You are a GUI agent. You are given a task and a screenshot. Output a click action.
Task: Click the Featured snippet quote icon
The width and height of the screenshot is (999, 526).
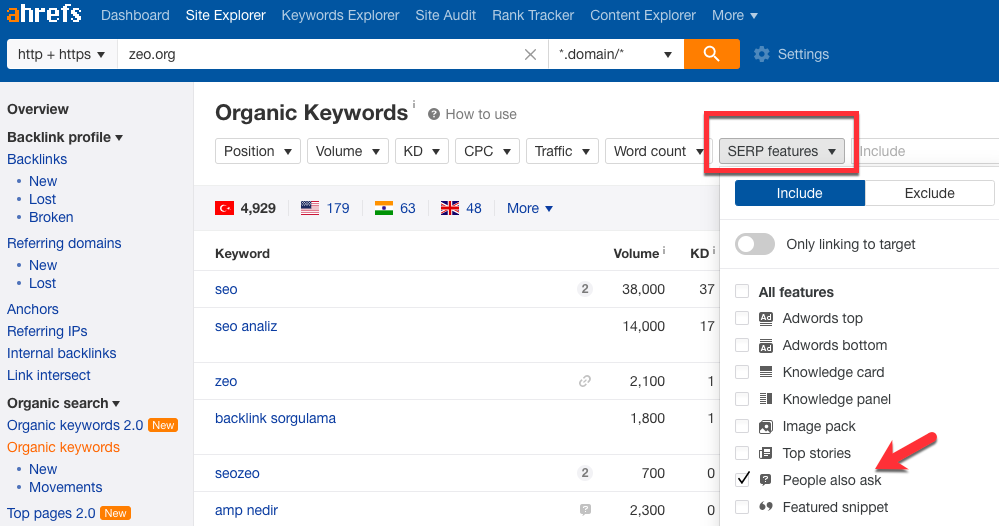tap(766, 507)
